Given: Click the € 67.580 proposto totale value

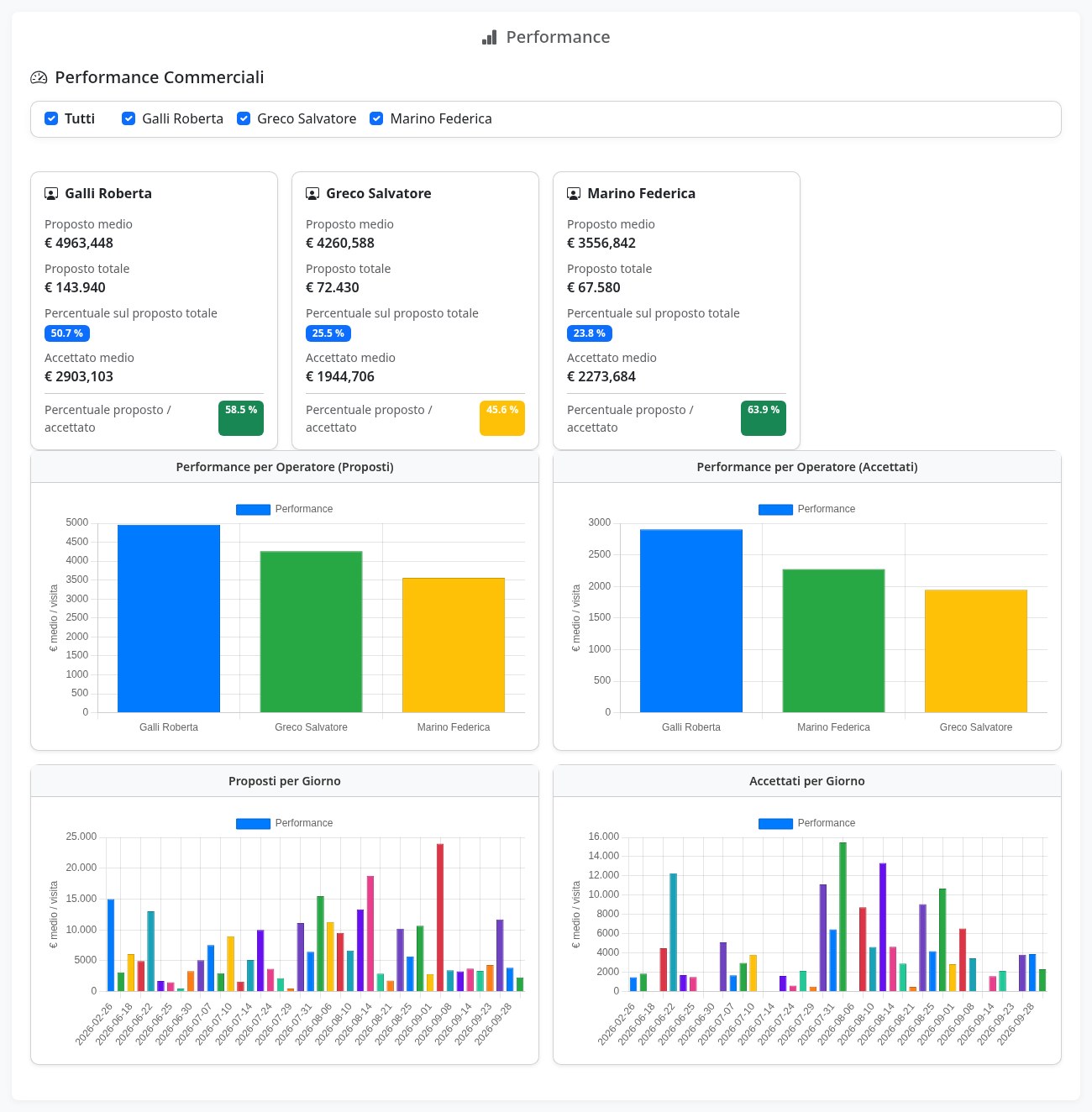Looking at the screenshot, I should coord(594,287).
